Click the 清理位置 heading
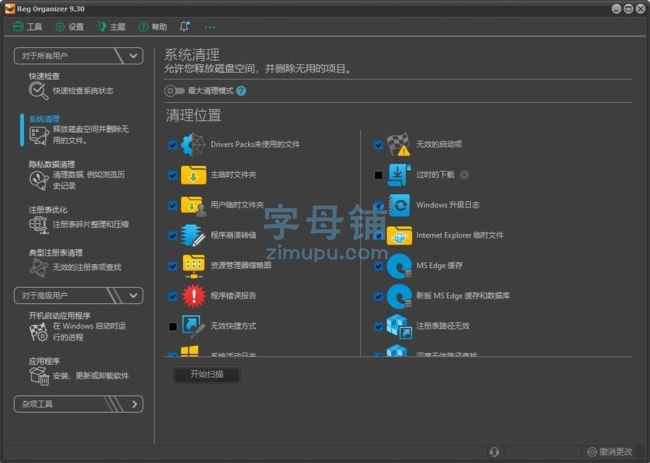 (194, 115)
